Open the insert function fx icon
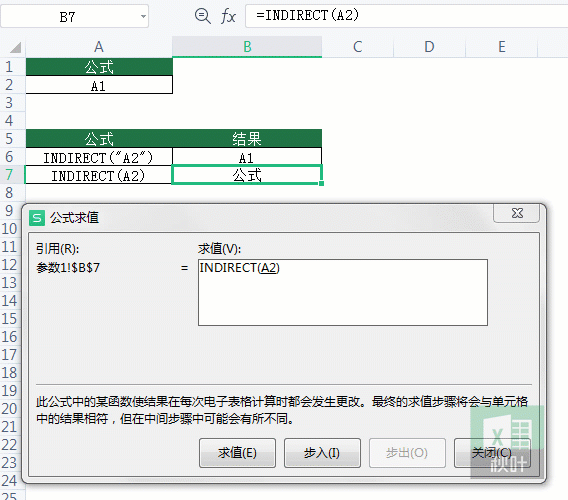The image size is (568, 500). point(228,16)
